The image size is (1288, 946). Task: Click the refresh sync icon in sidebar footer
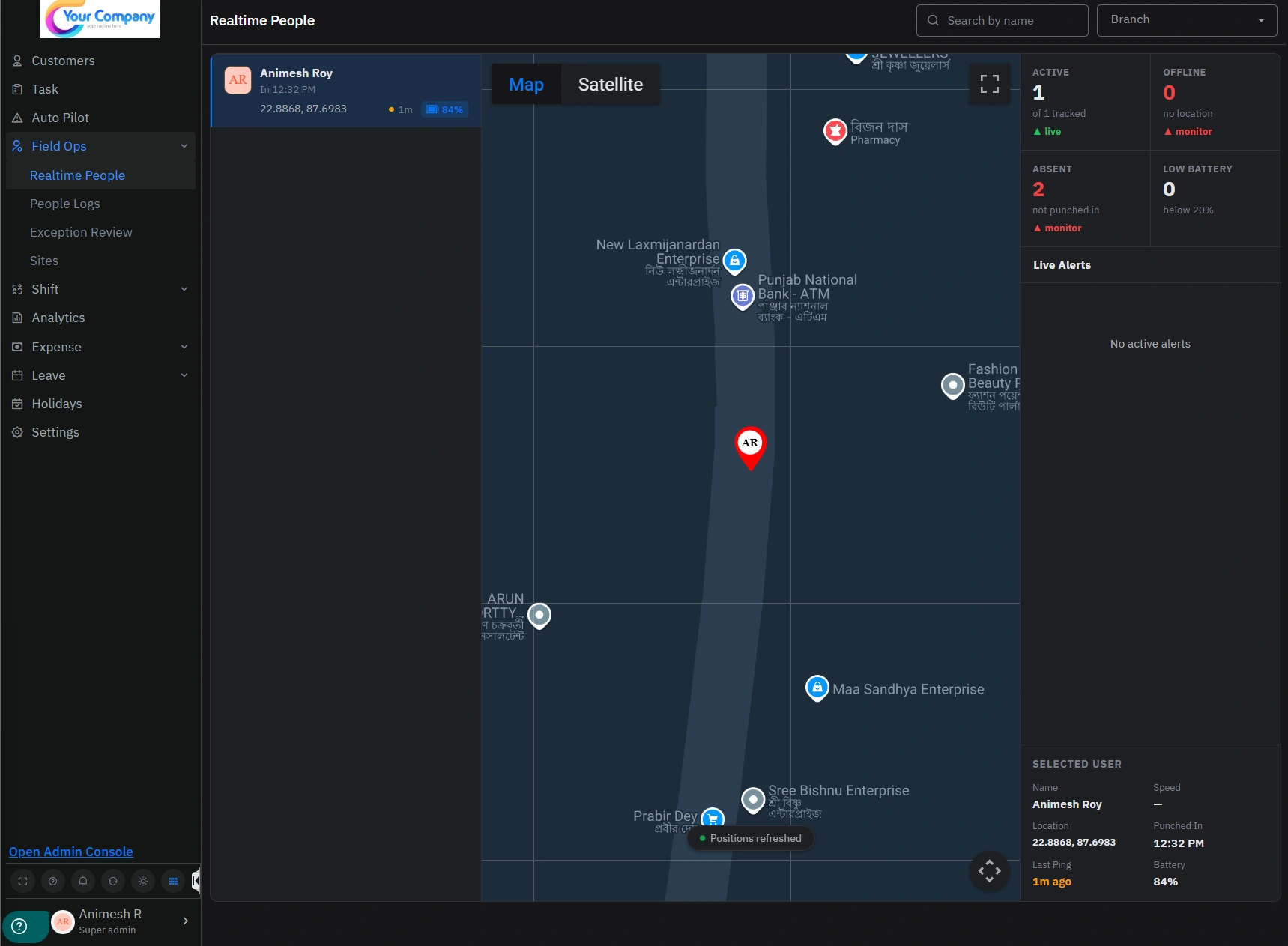point(113,881)
